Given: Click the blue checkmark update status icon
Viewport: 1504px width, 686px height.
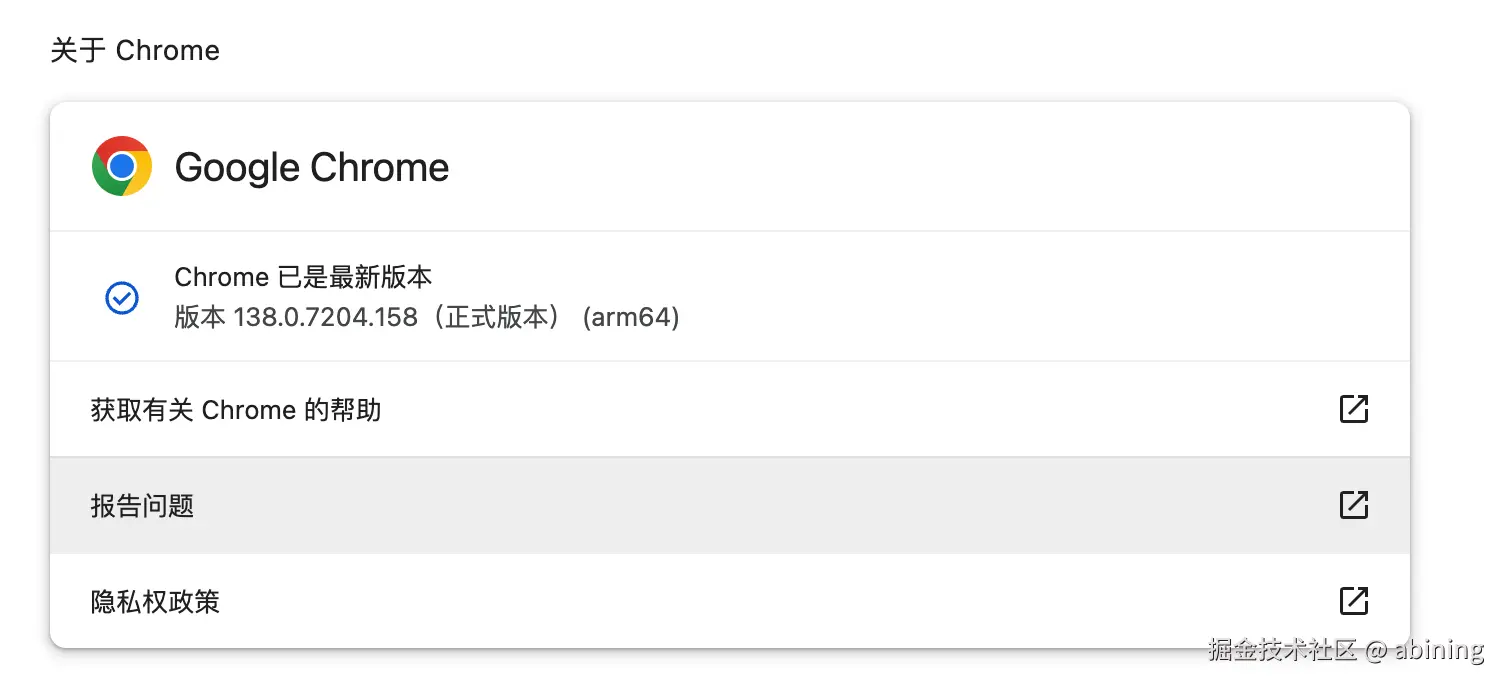Looking at the screenshot, I should click(122, 297).
